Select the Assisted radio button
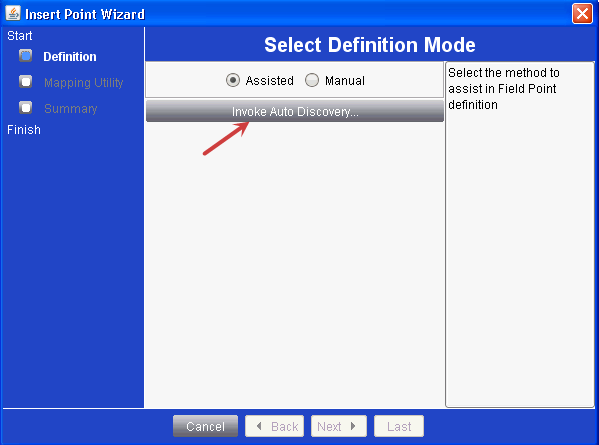The image size is (599, 445). click(233, 80)
